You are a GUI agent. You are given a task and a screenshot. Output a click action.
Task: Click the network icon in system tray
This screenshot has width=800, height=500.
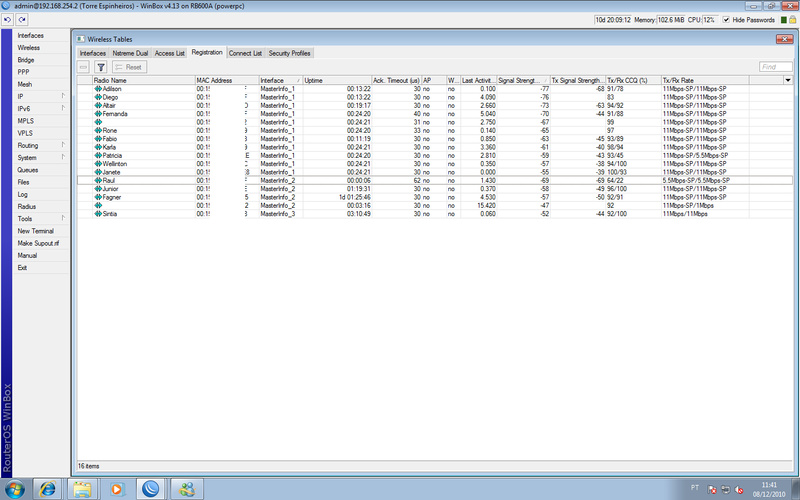(726, 490)
